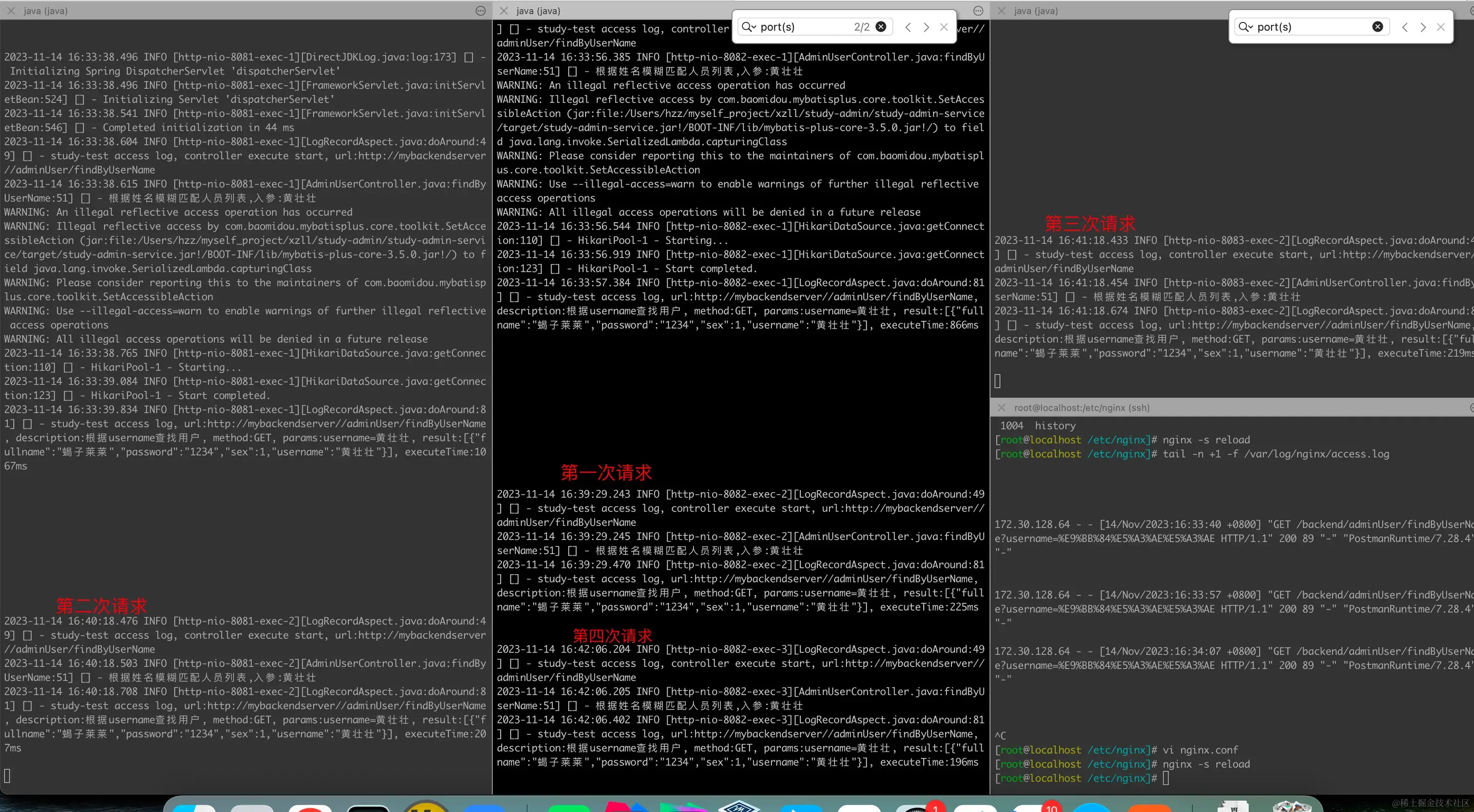Clear the port(s) search text with the x icon

881,26
